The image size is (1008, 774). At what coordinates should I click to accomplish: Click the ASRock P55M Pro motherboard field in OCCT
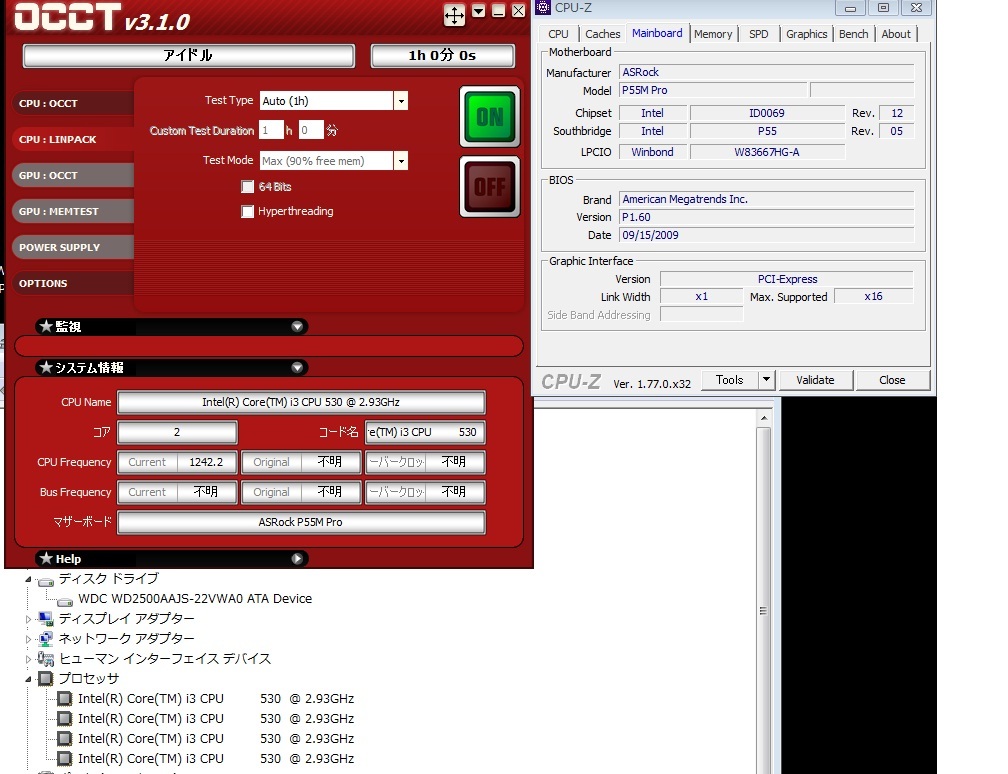pyautogui.click(x=301, y=522)
